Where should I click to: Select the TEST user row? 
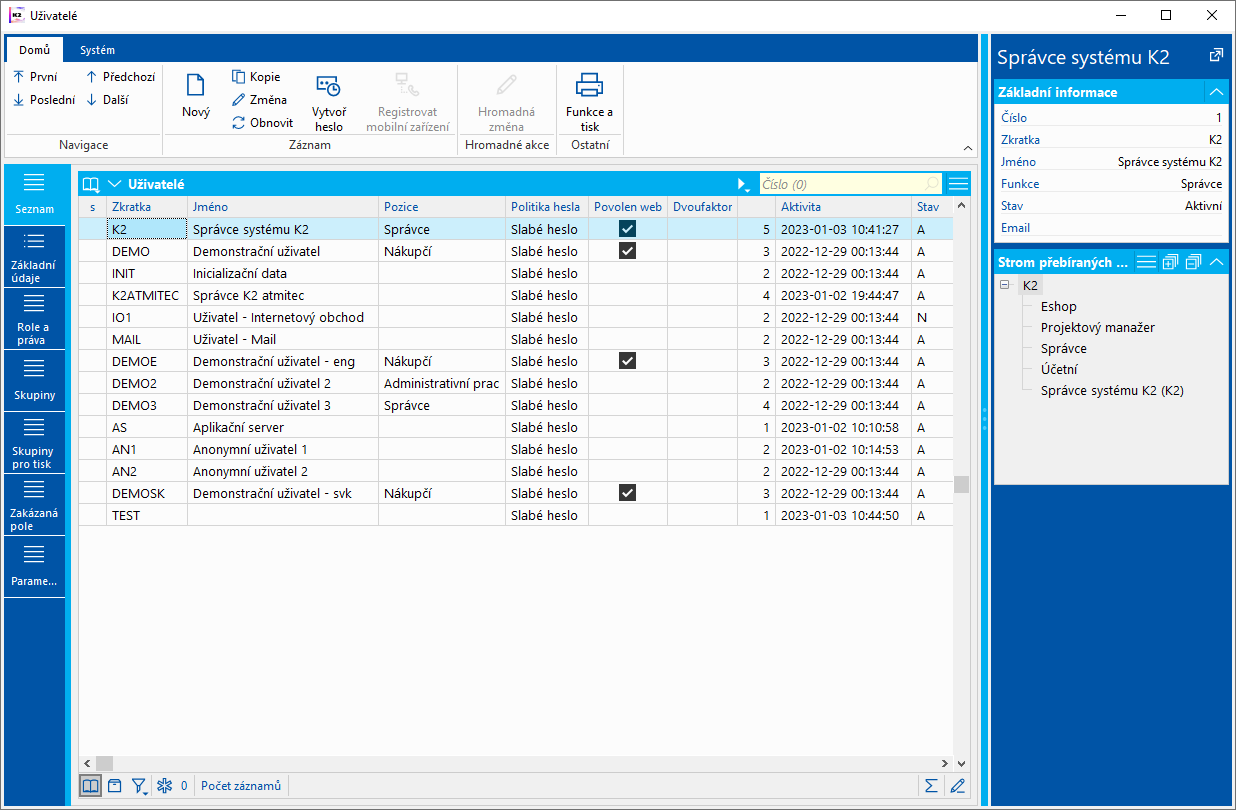click(x=515, y=515)
